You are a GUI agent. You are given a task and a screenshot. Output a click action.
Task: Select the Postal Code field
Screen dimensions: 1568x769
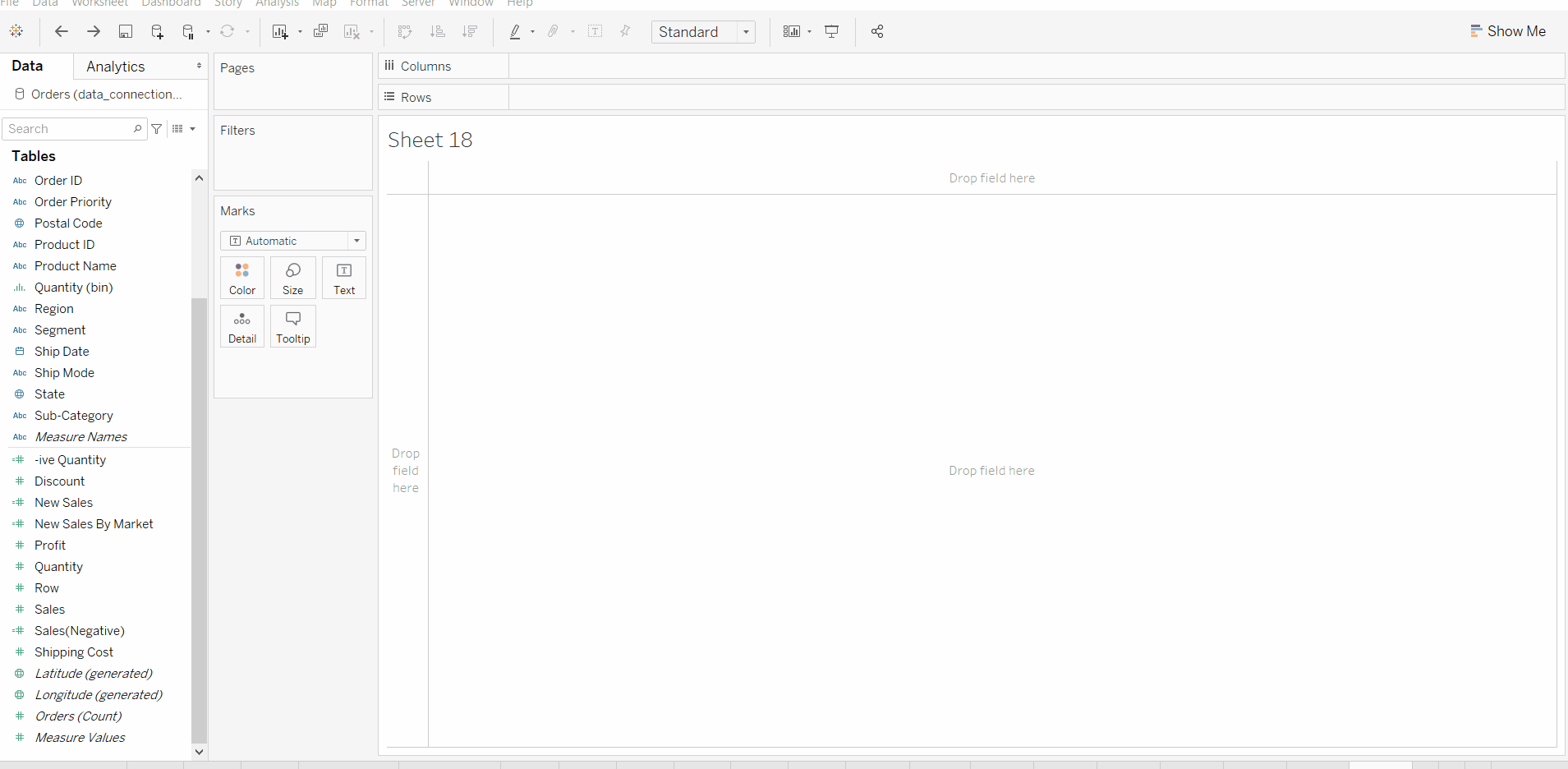pyautogui.click(x=68, y=223)
